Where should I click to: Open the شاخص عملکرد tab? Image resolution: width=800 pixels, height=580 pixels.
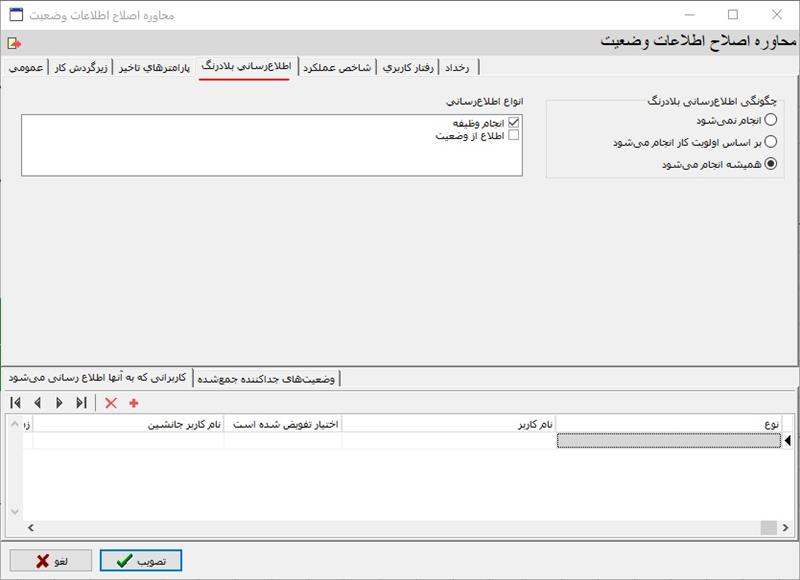(x=339, y=67)
